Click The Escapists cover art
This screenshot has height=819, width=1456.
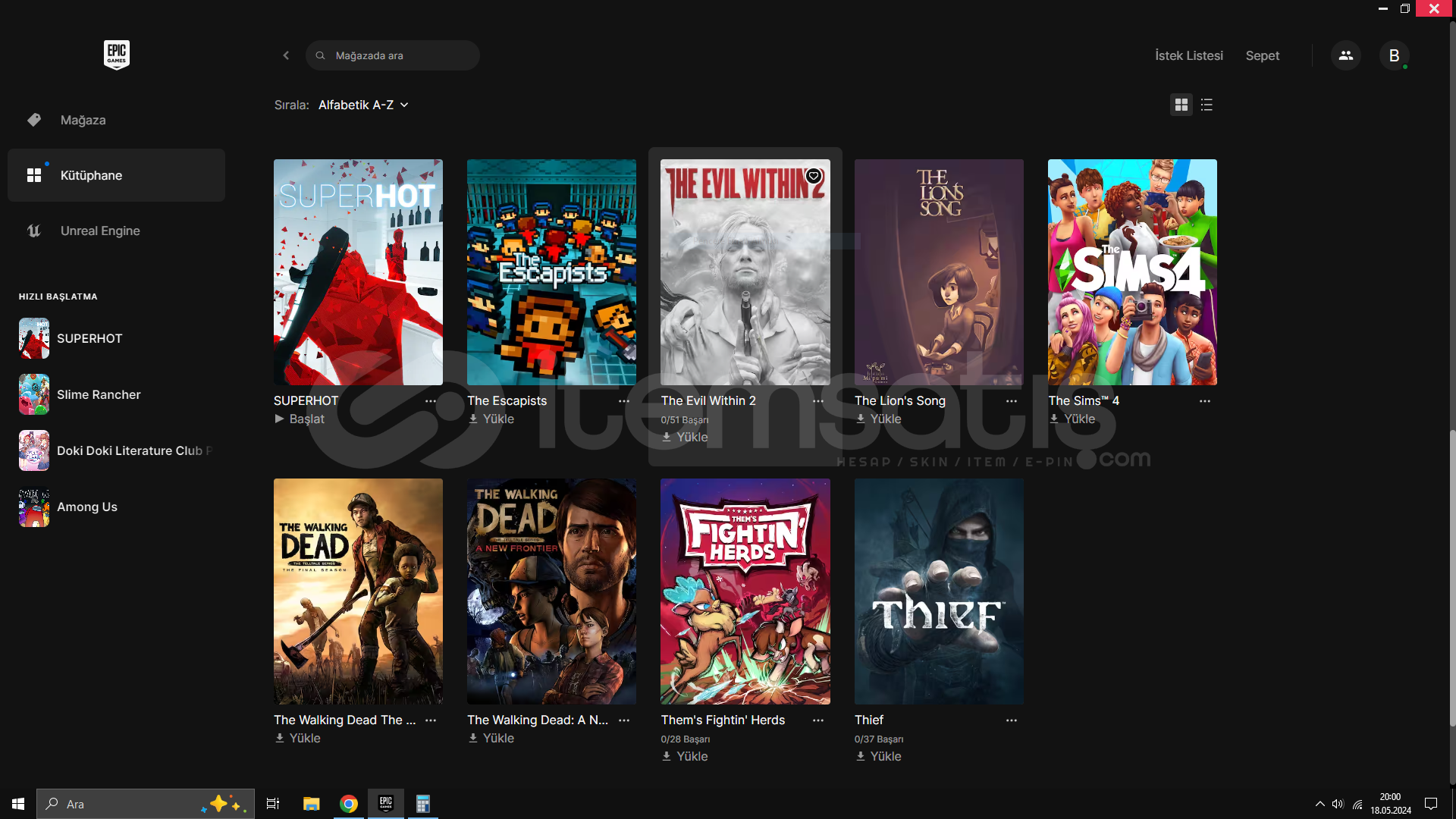[x=551, y=272]
